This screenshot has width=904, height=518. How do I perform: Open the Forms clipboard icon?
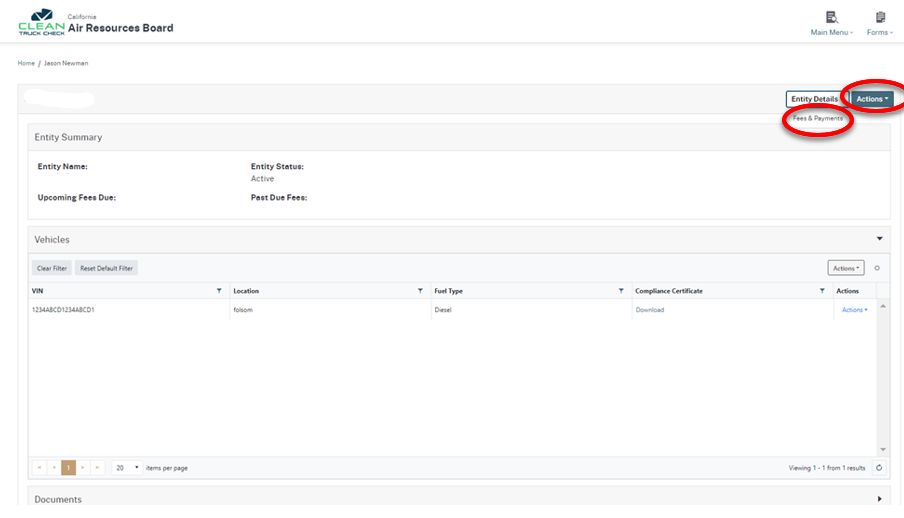(880, 17)
